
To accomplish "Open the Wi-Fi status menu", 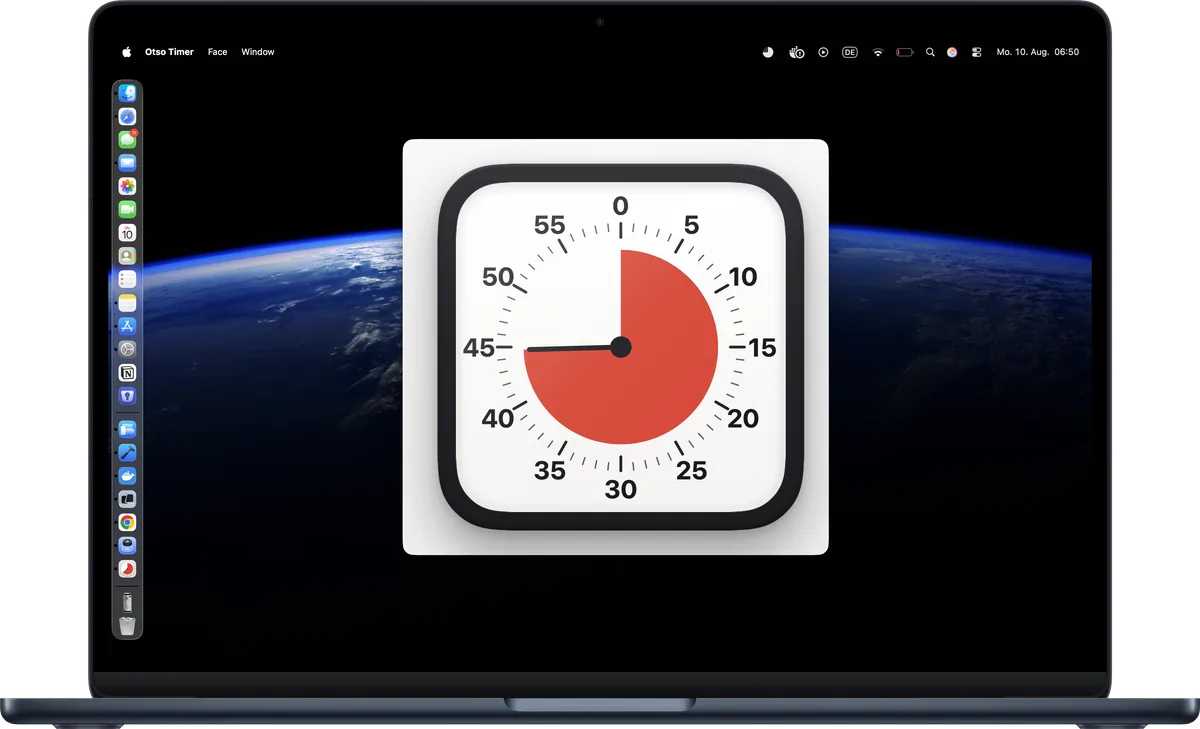I will (x=878, y=52).
